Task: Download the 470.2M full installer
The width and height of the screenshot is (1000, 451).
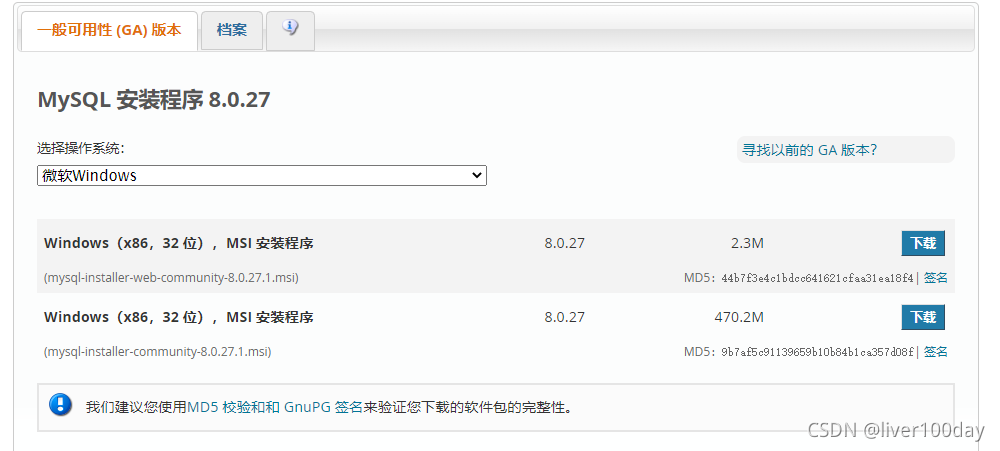Action: (x=922, y=317)
